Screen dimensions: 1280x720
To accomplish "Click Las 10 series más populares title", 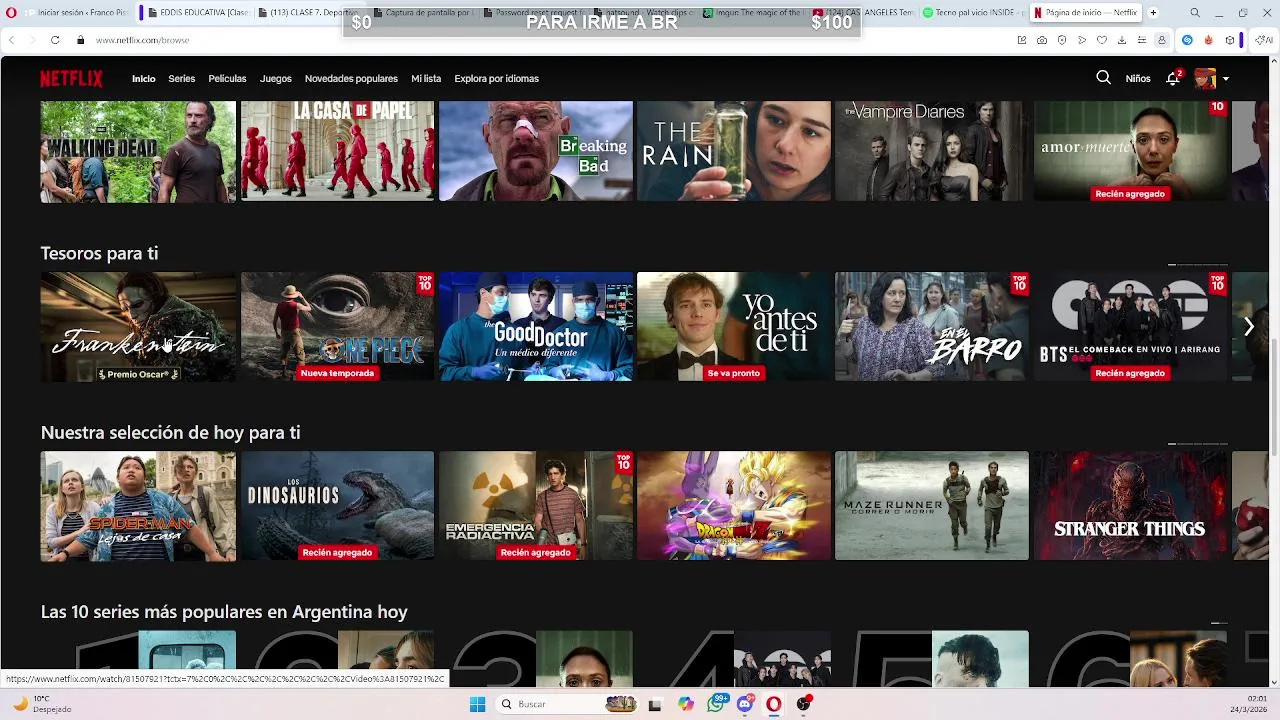I will pyautogui.click(x=224, y=612).
